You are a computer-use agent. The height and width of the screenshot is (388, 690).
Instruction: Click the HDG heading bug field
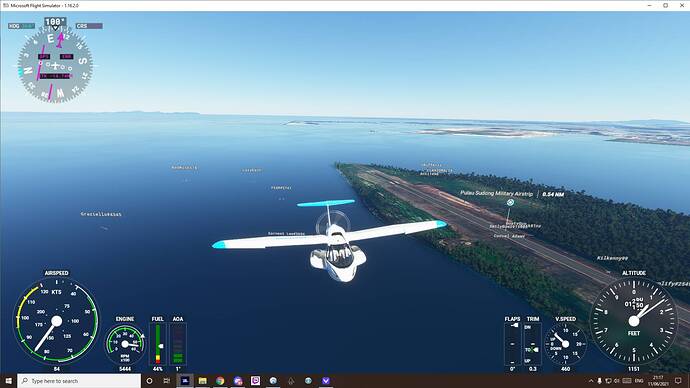click(21, 26)
